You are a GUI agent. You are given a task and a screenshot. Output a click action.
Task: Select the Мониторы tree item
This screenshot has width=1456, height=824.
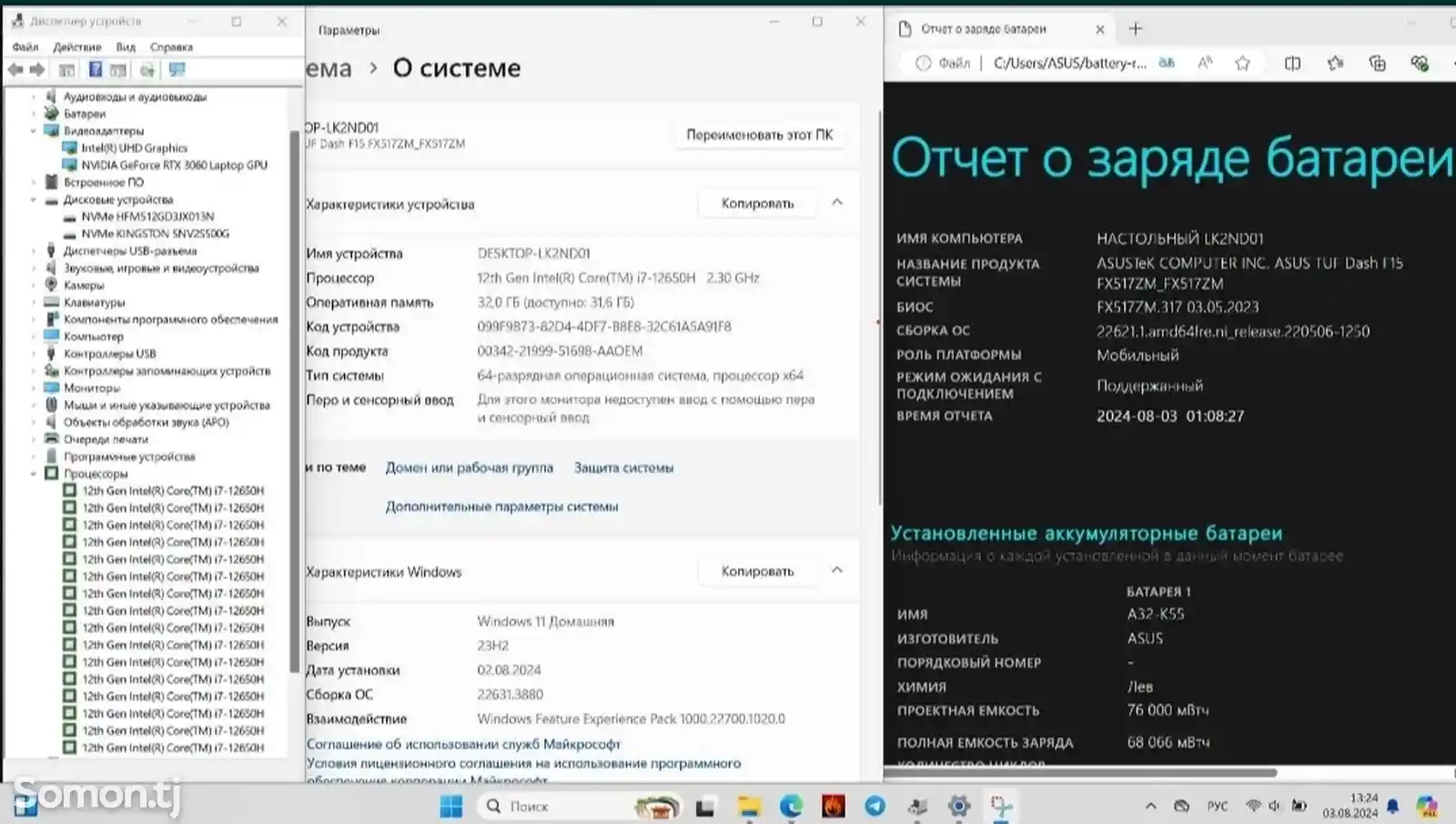(x=92, y=388)
